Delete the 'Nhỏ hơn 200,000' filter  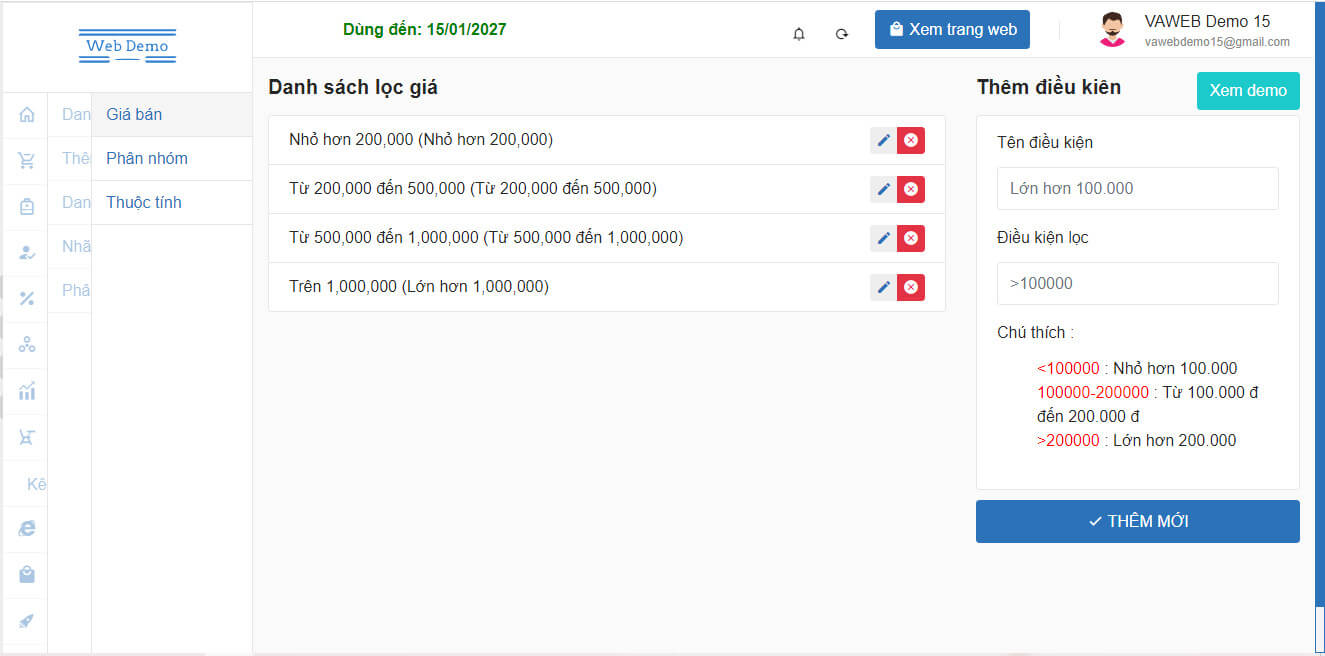[911, 141]
